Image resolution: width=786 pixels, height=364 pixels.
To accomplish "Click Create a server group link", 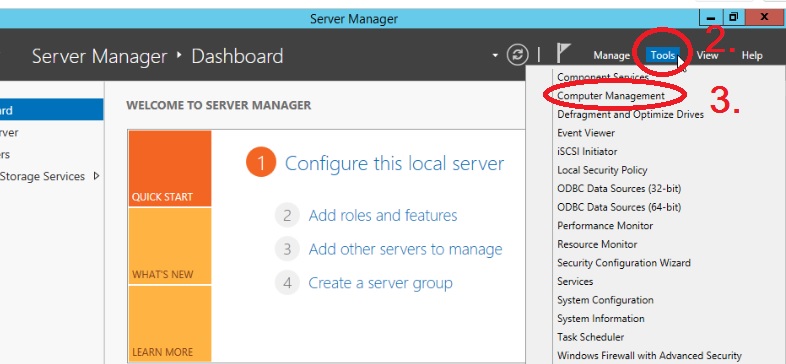I will click(x=380, y=283).
